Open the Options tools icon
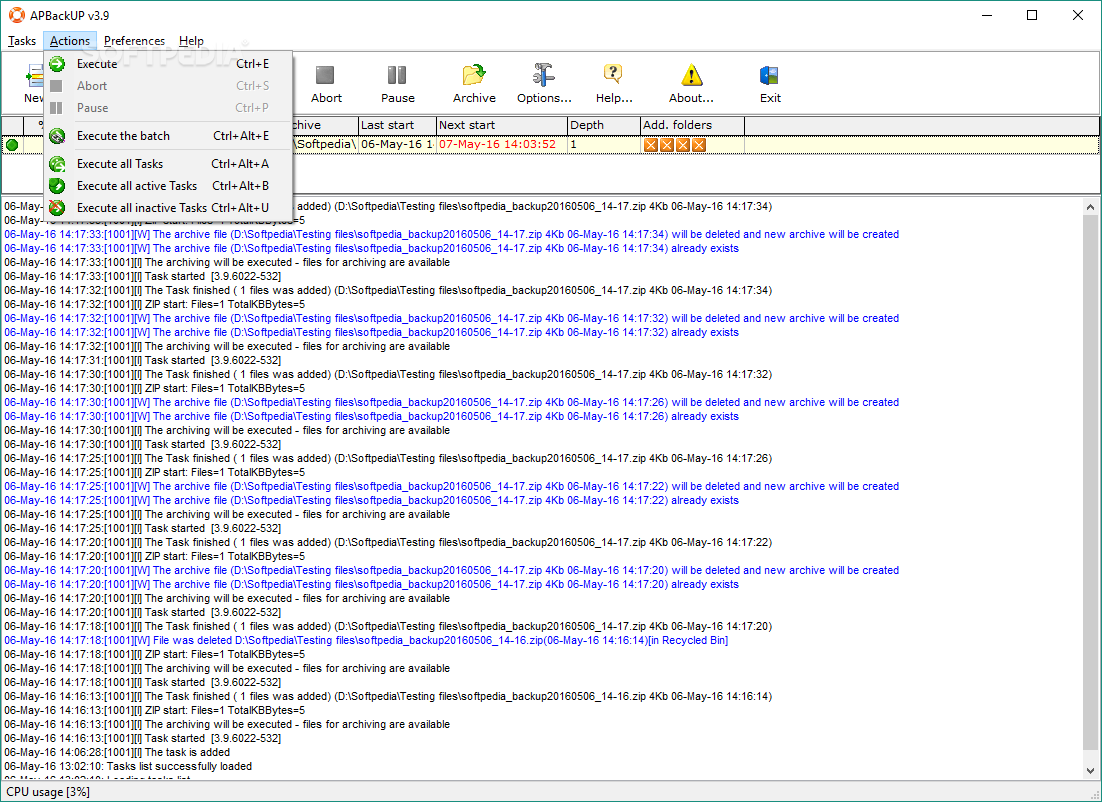 click(x=543, y=75)
